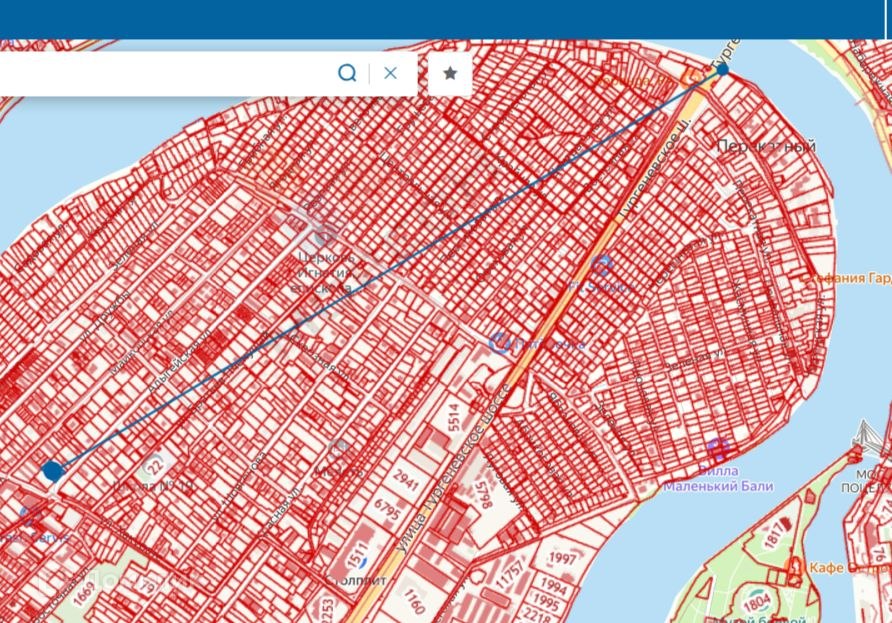The height and width of the screenshot is (623, 892).
Task: Click the PT Service marker icon
Action: point(602,265)
